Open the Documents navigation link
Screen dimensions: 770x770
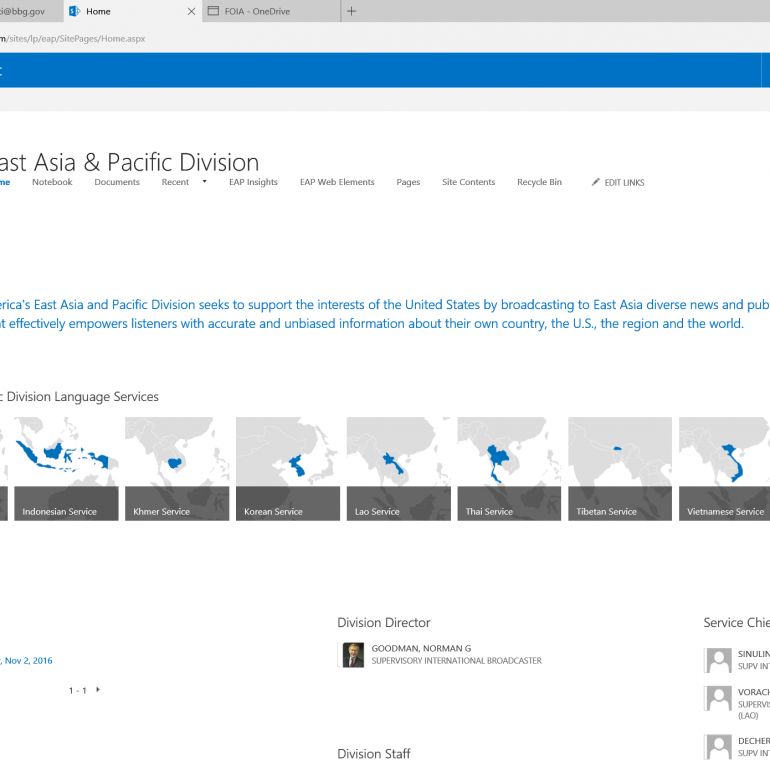[x=117, y=182]
